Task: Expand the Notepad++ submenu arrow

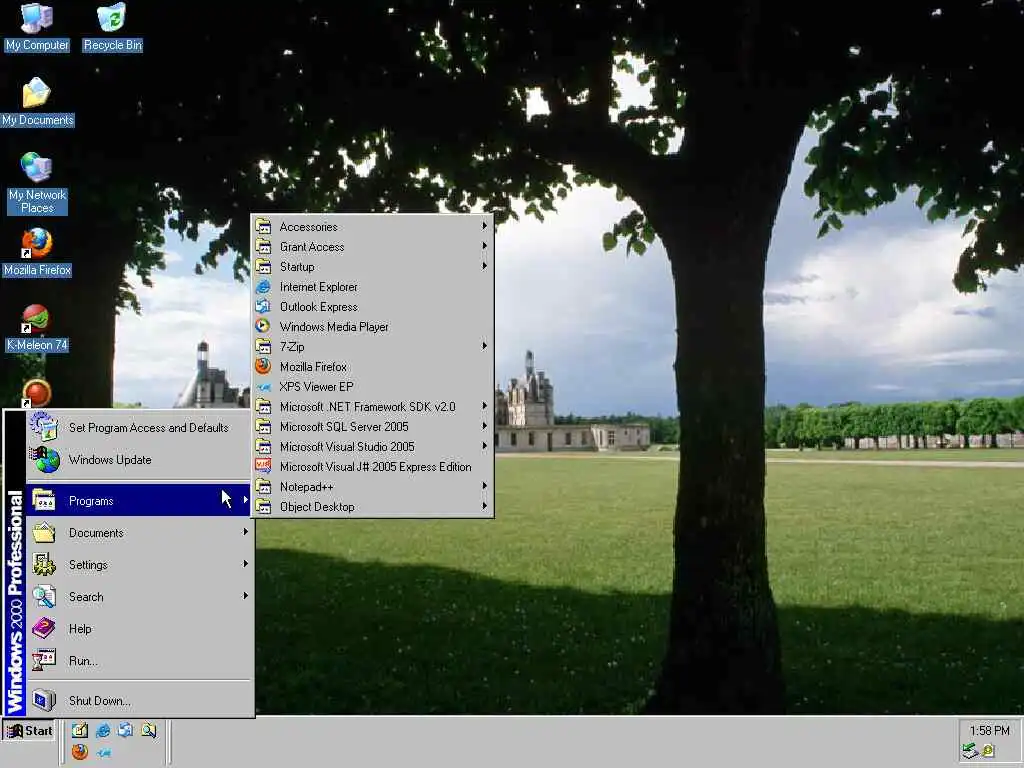Action: pyautogui.click(x=485, y=487)
